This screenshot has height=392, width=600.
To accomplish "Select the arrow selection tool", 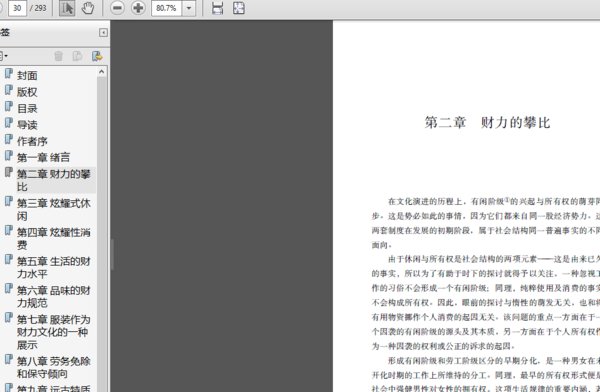I will [67, 8].
